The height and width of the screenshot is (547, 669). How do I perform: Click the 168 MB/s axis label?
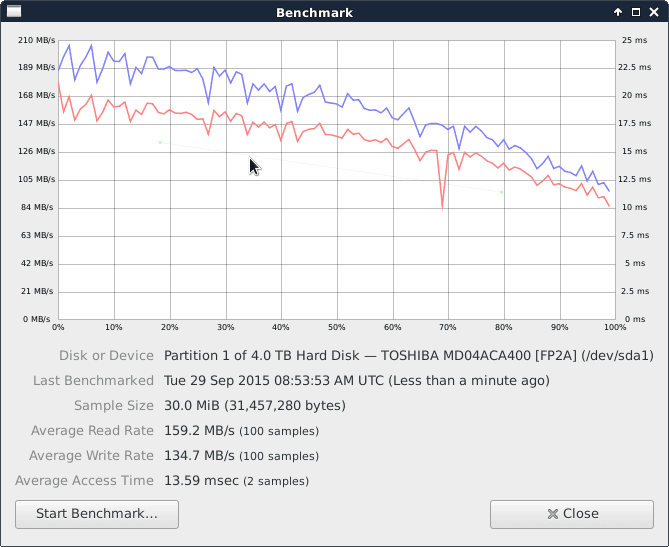(37, 95)
